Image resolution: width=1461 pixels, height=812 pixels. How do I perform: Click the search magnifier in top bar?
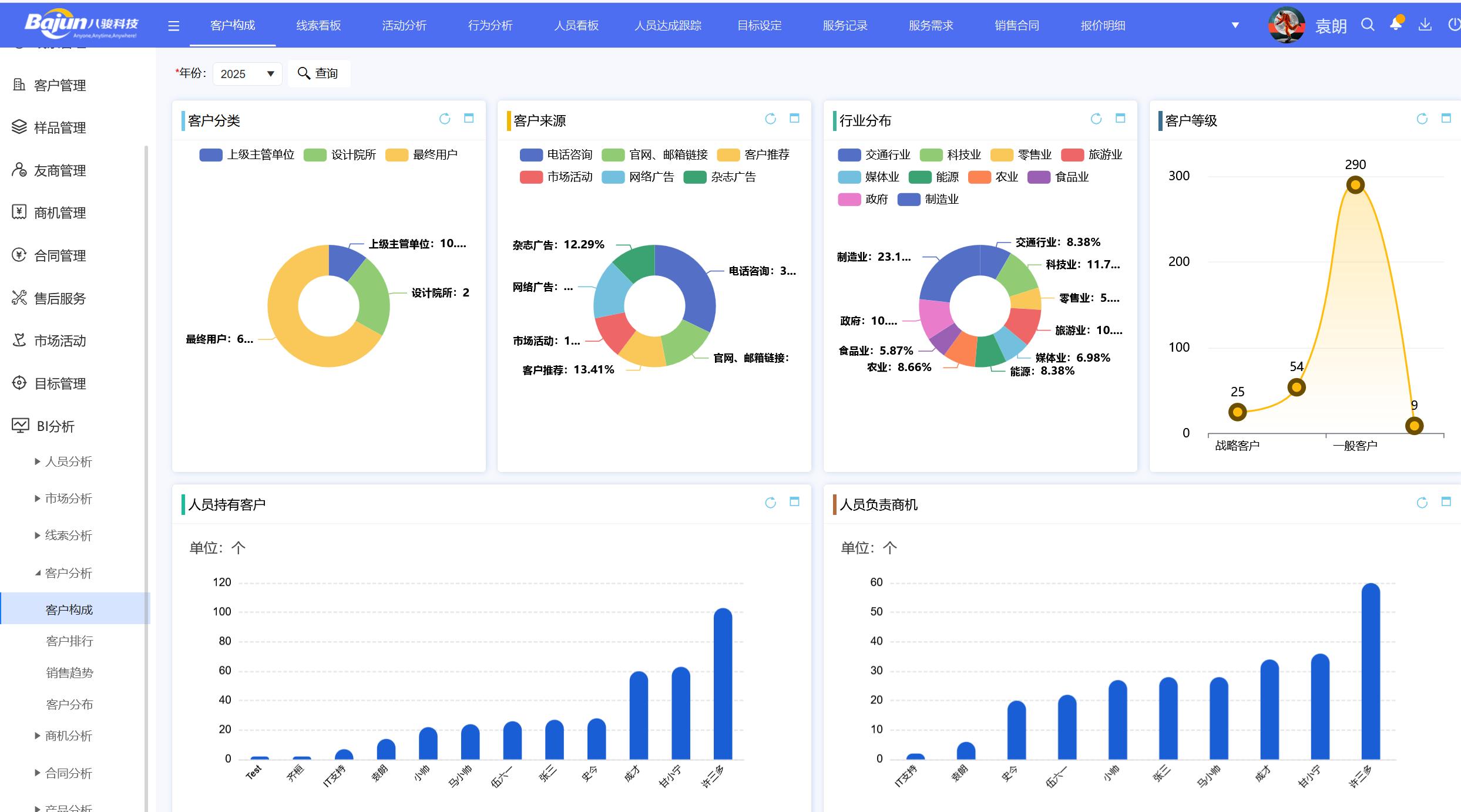(1368, 25)
